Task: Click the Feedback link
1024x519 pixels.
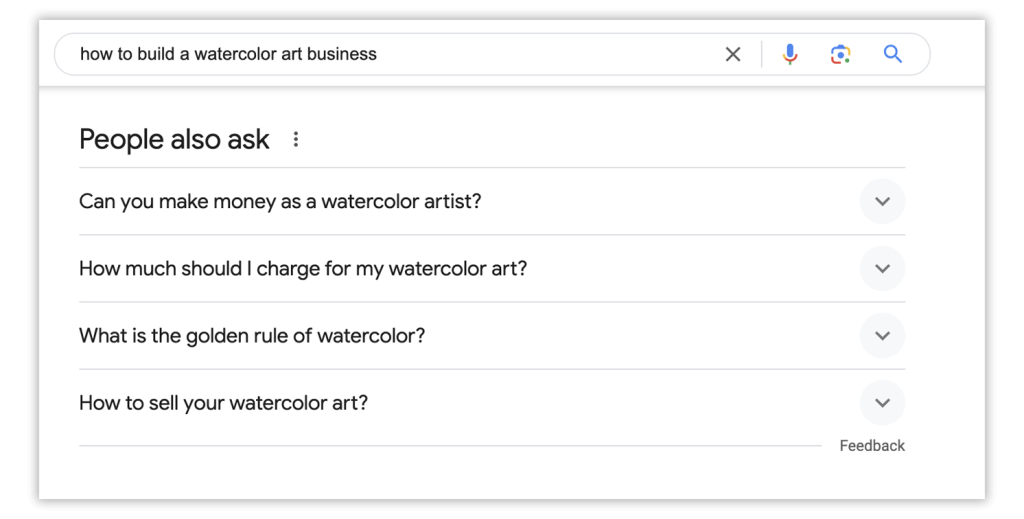Action: click(x=872, y=446)
